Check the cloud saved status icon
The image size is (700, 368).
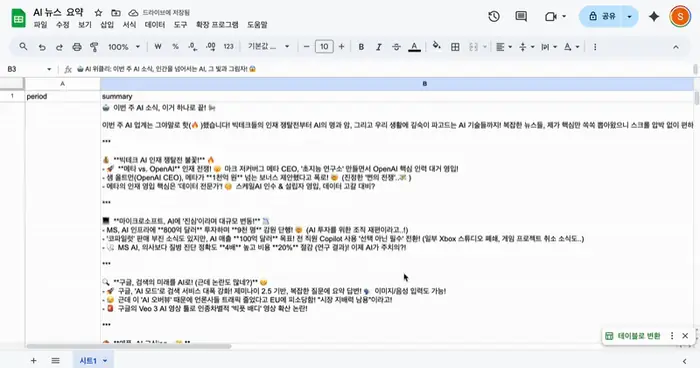point(133,13)
